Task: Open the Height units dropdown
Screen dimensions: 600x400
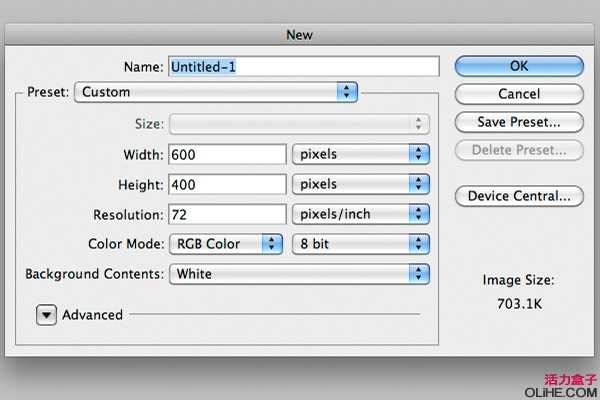Action: pos(360,184)
